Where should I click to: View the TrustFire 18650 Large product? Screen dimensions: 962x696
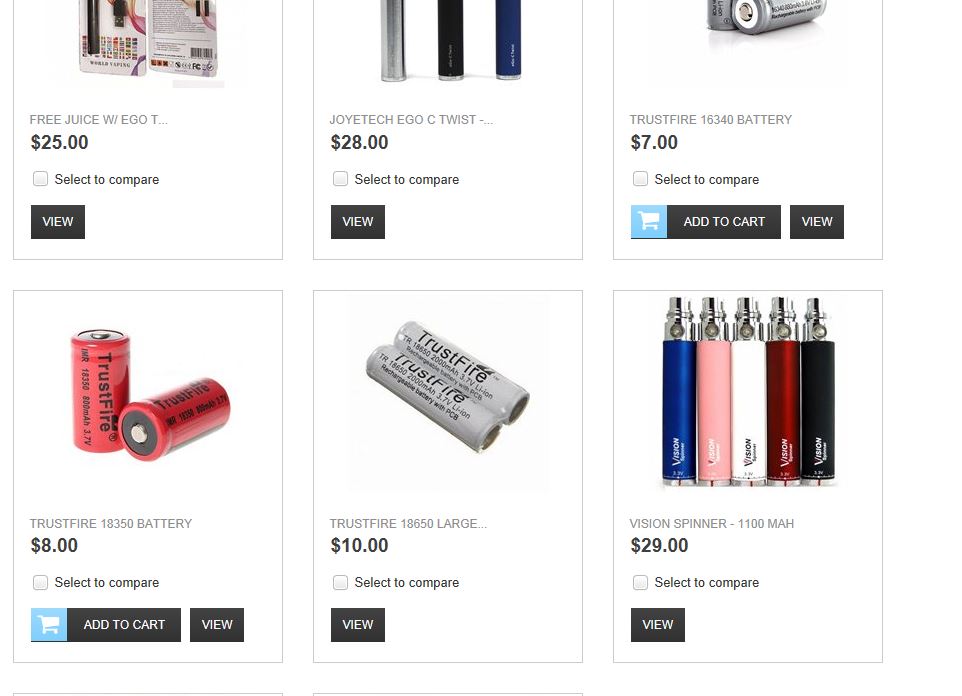358,625
